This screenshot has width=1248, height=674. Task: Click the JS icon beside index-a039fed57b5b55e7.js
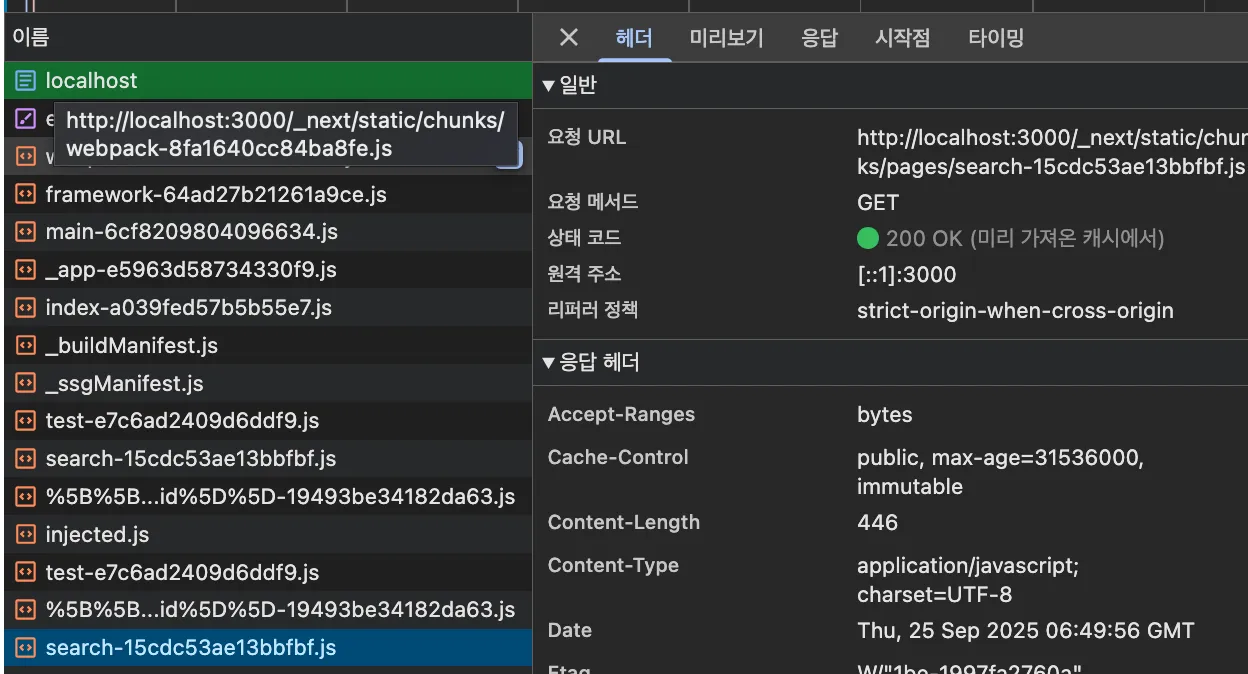25,307
